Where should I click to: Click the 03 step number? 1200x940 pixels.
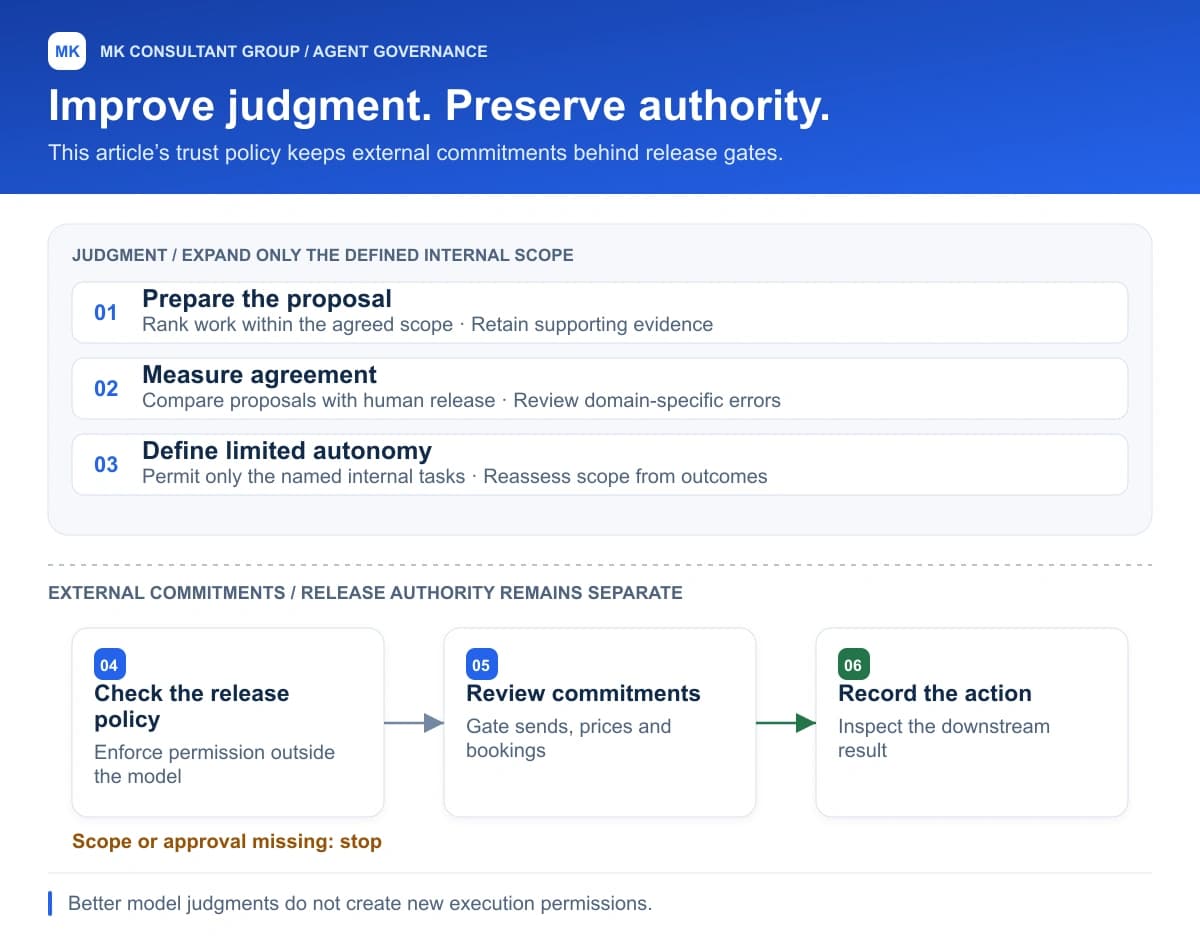106,465
